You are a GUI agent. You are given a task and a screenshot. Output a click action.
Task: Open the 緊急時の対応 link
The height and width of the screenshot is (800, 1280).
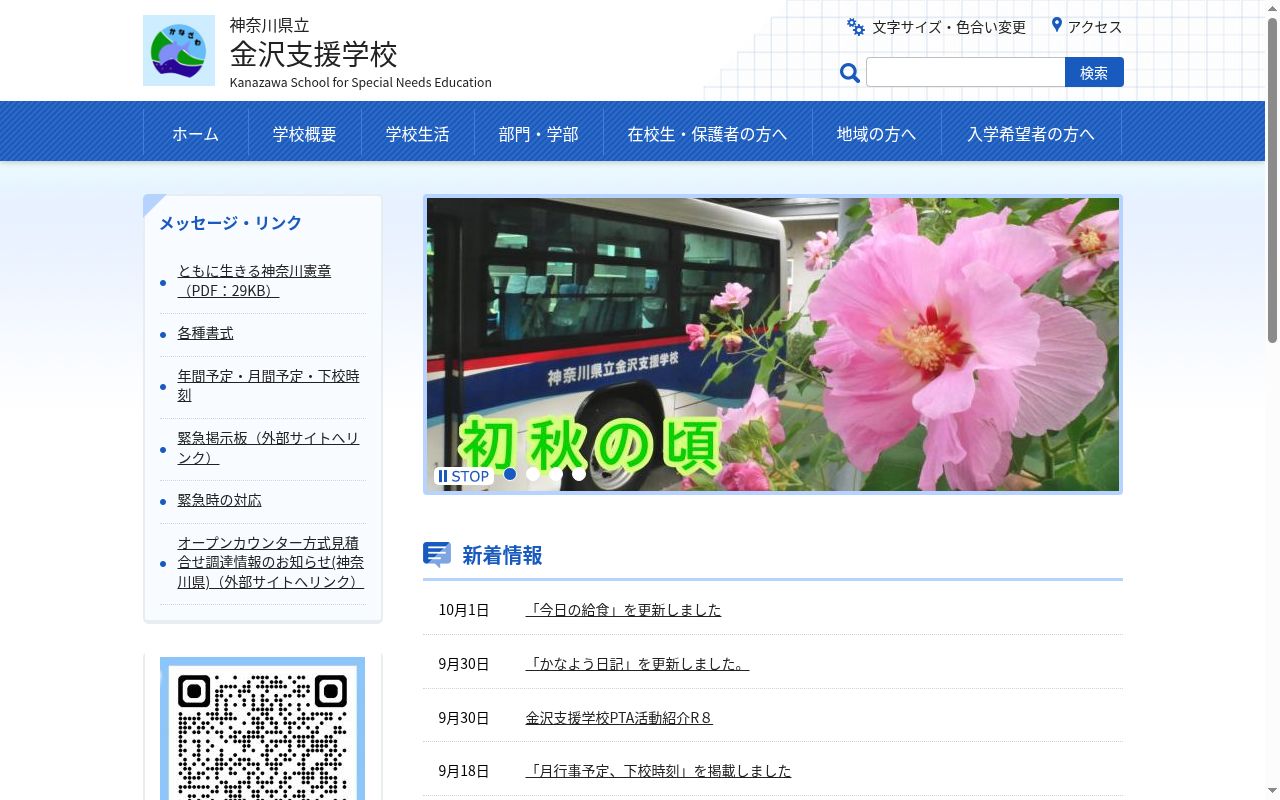219,500
